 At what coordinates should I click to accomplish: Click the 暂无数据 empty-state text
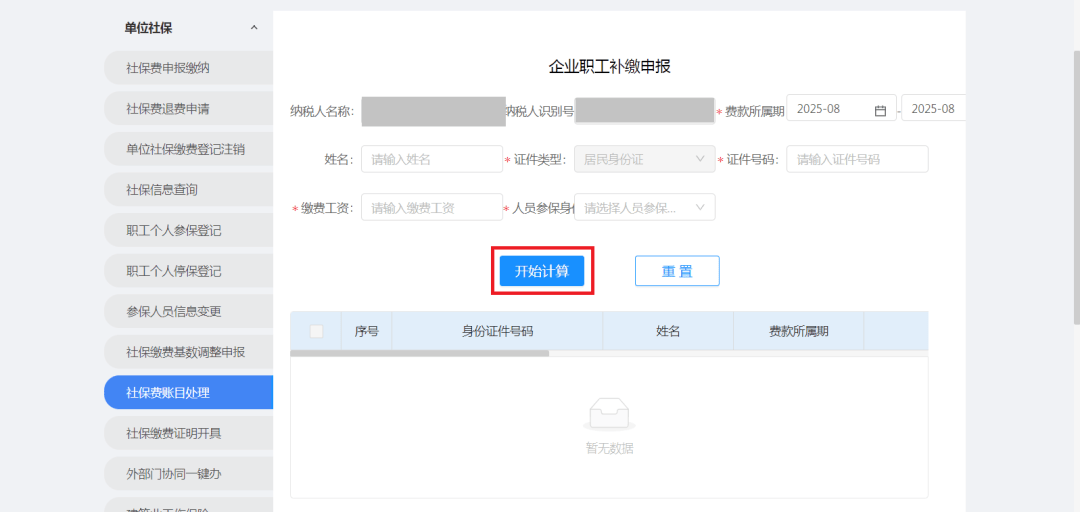pyautogui.click(x=610, y=449)
